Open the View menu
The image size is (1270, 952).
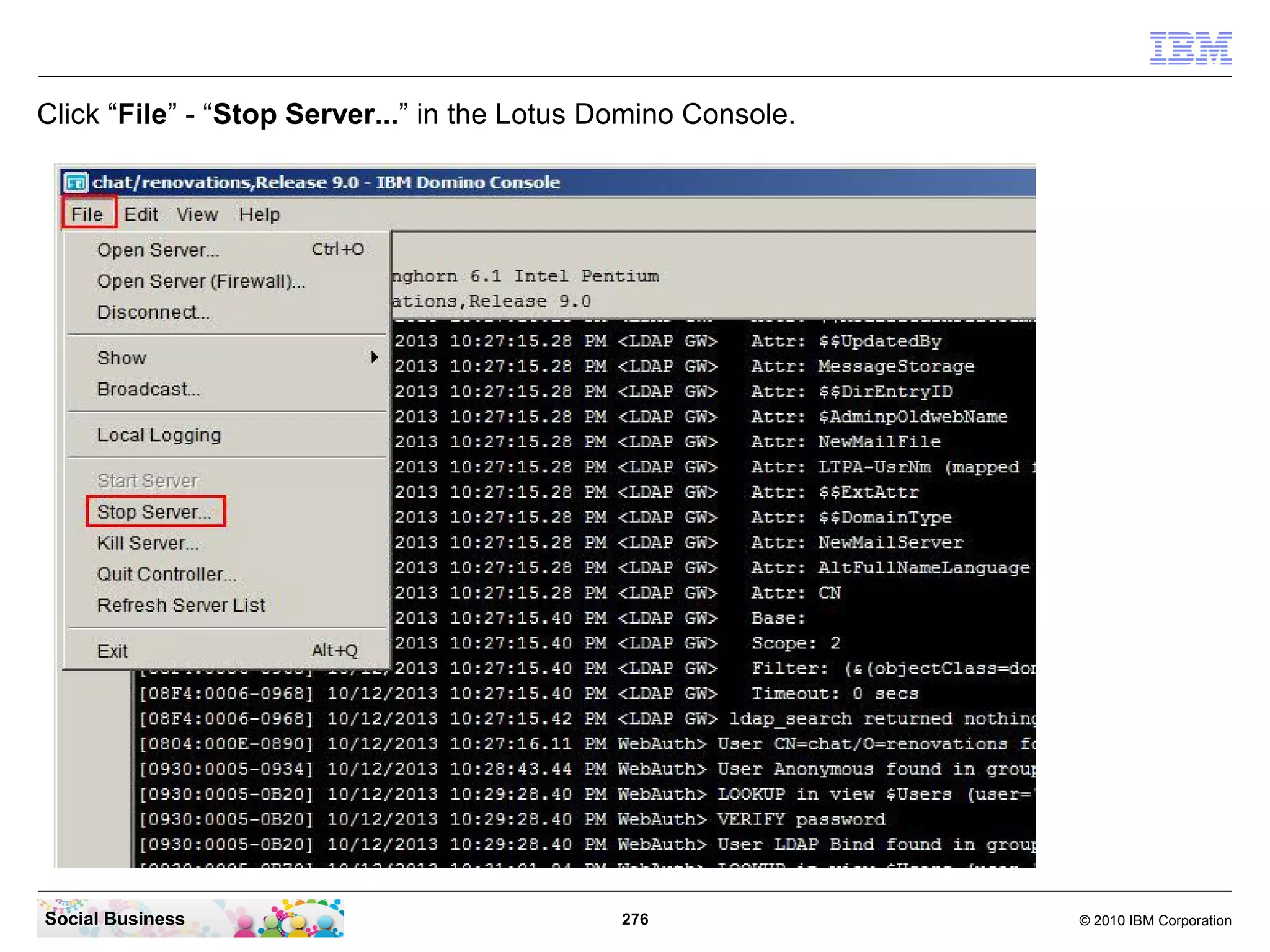197,214
